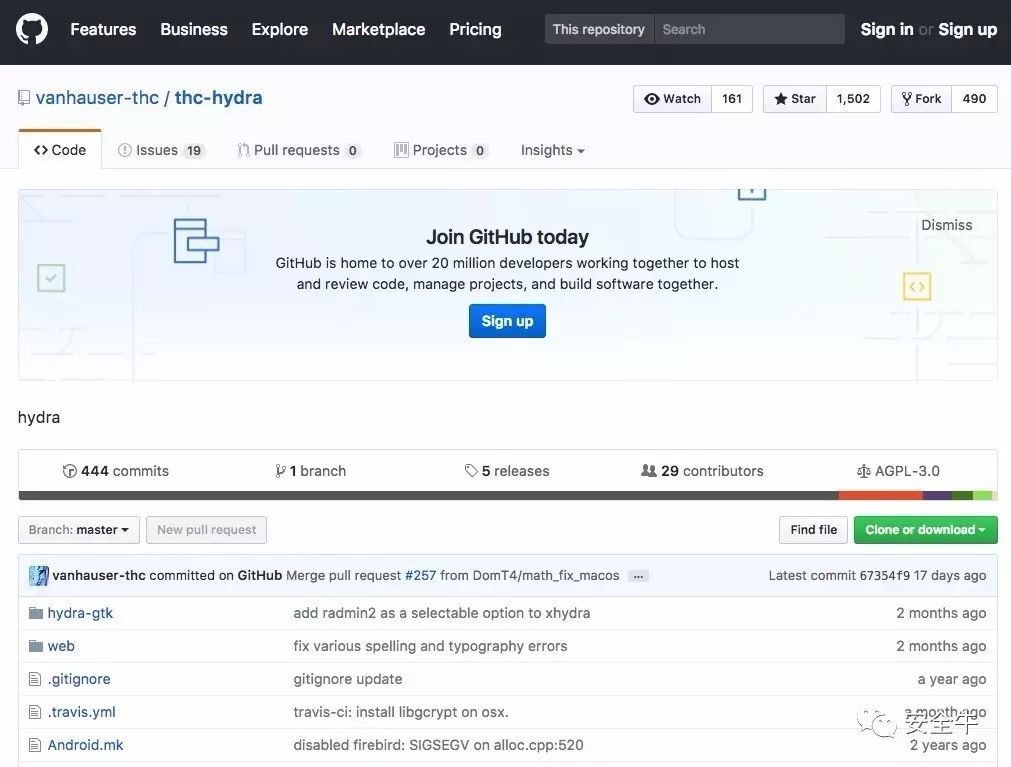Screen dimensions: 1011x767
Task: Open the 'gitignore update' commit message
Action: coord(348,679)
